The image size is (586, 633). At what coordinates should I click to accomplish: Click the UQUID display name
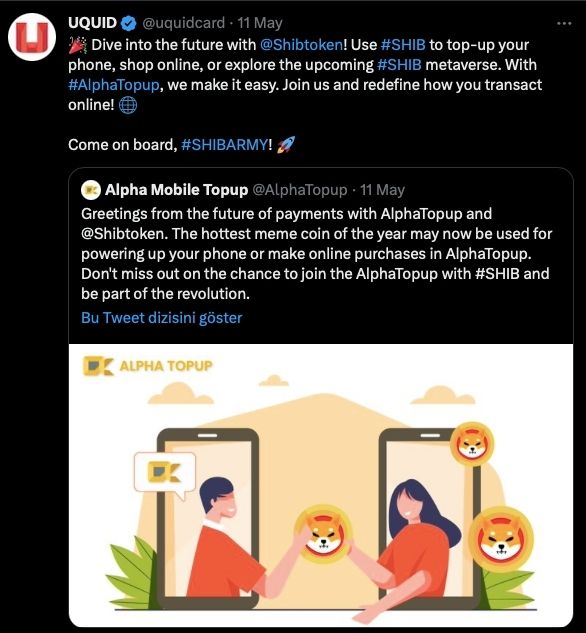click(x=92, y=23)
